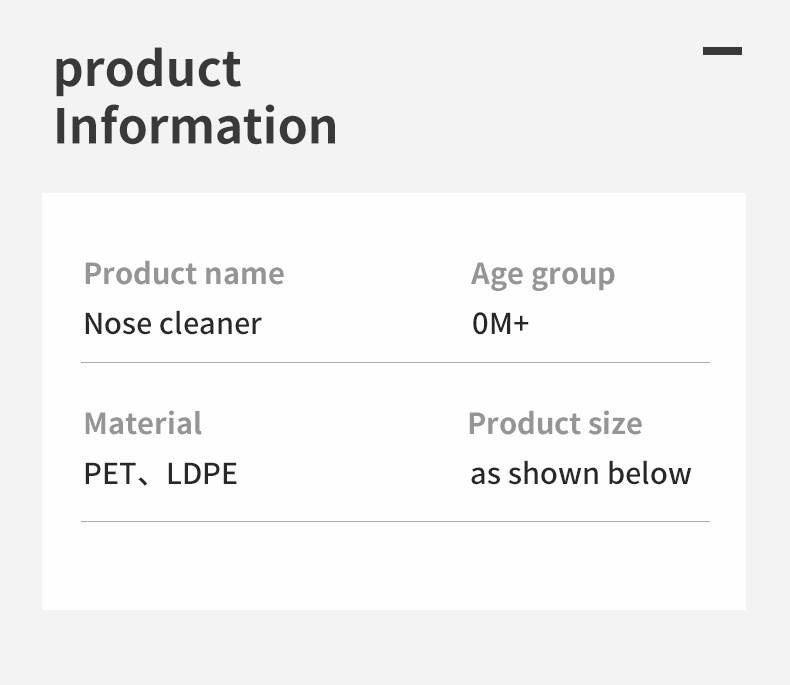The image size is (790, 685).
Task: Click the "Product size" label
Action: click(555, 424)
